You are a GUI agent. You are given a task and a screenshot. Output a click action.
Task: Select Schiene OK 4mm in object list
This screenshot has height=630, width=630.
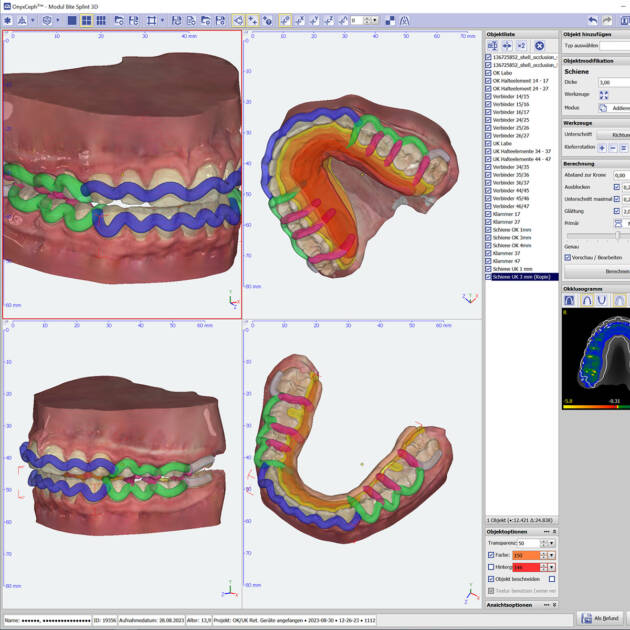pos(512,245)
